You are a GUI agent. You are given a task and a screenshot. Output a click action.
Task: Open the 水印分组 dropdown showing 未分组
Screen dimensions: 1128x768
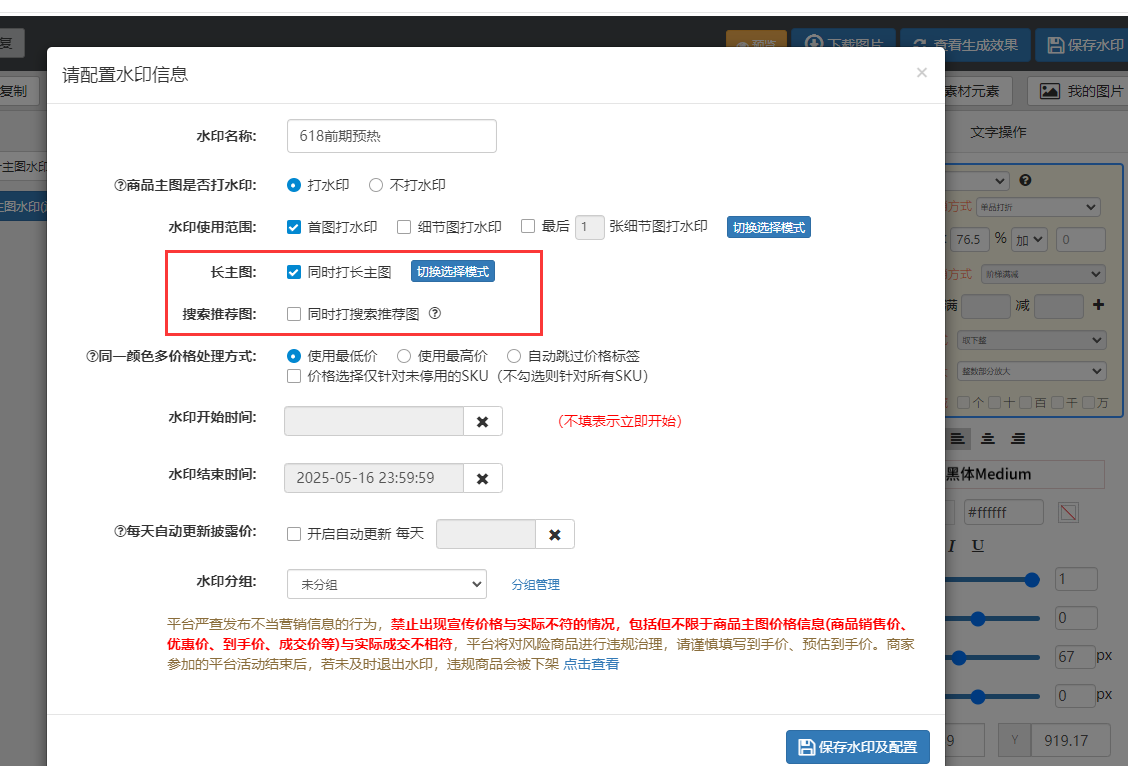(x=386, y=584)
